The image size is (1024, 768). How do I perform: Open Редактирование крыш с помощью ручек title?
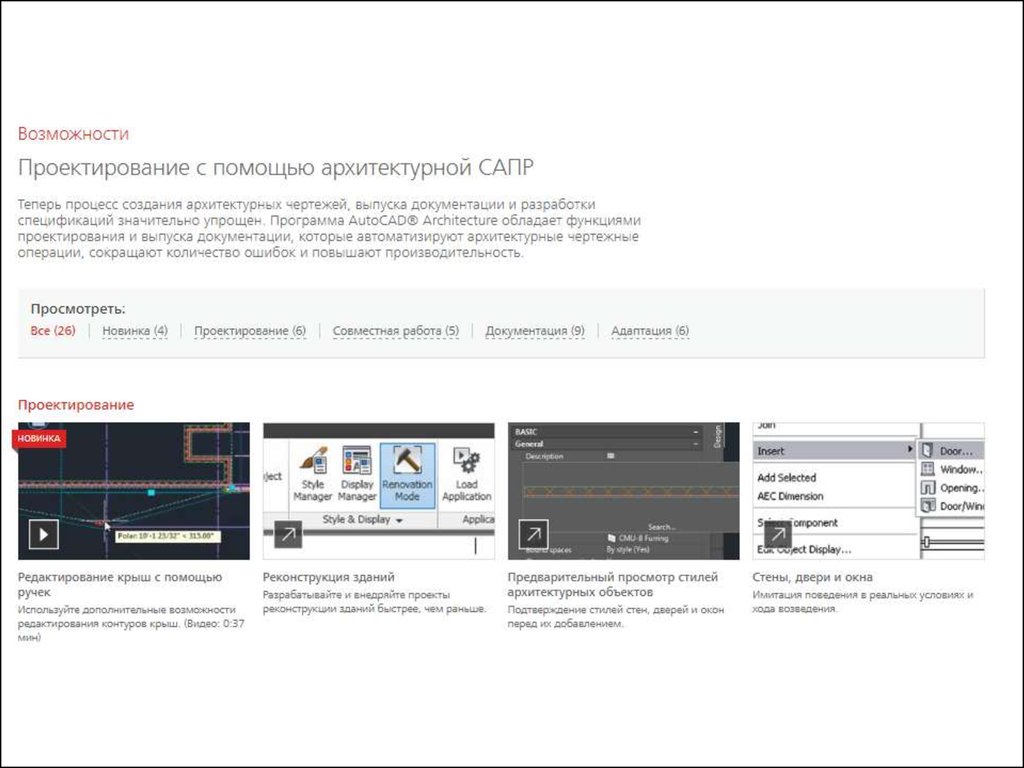pyautogui.click(x=120, y=584)
